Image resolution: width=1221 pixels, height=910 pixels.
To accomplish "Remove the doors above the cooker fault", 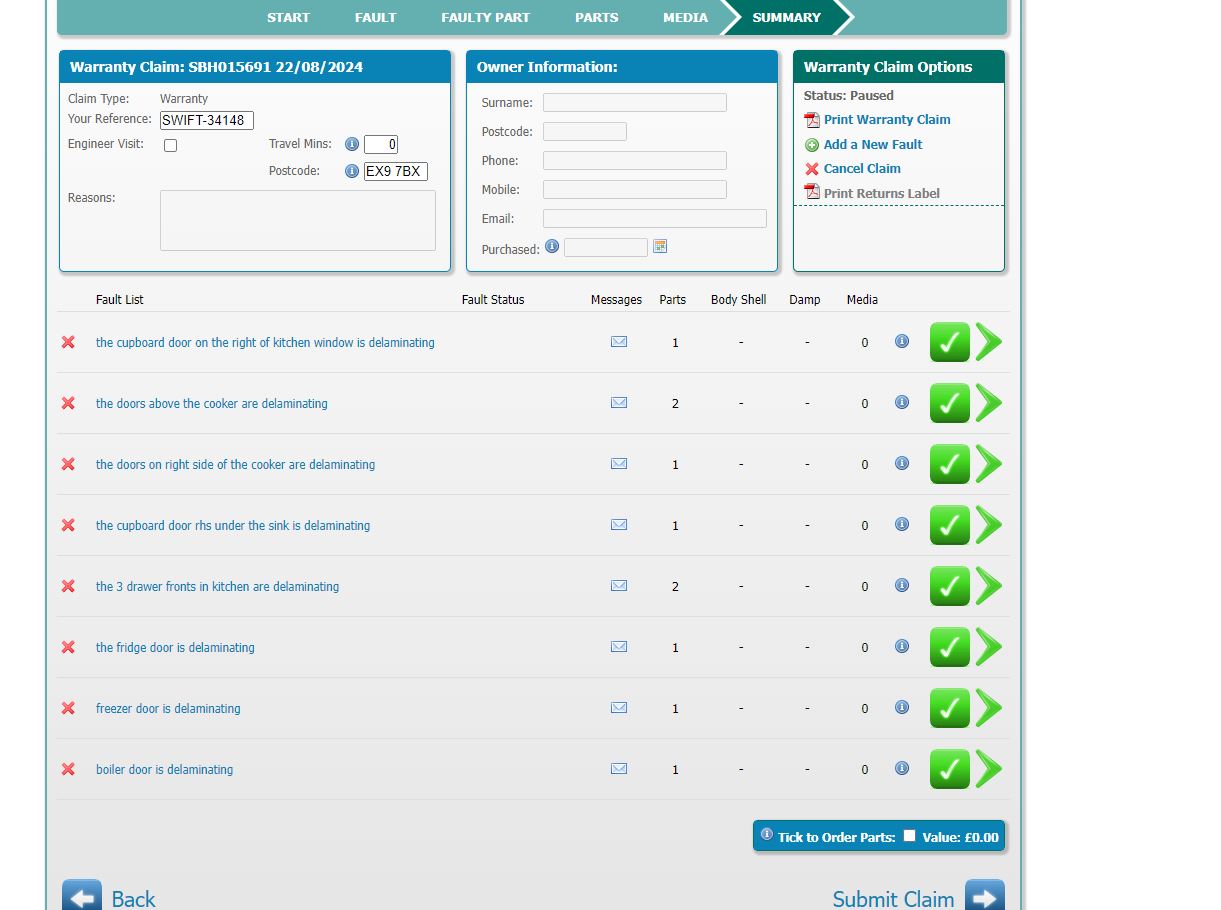I will click(x=68, y=403).
